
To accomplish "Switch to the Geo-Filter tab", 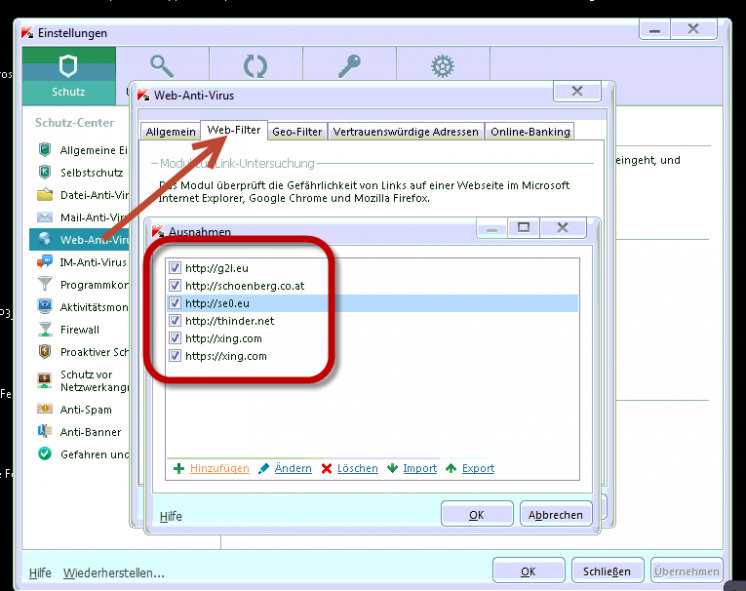I will [x=297, y=132].
